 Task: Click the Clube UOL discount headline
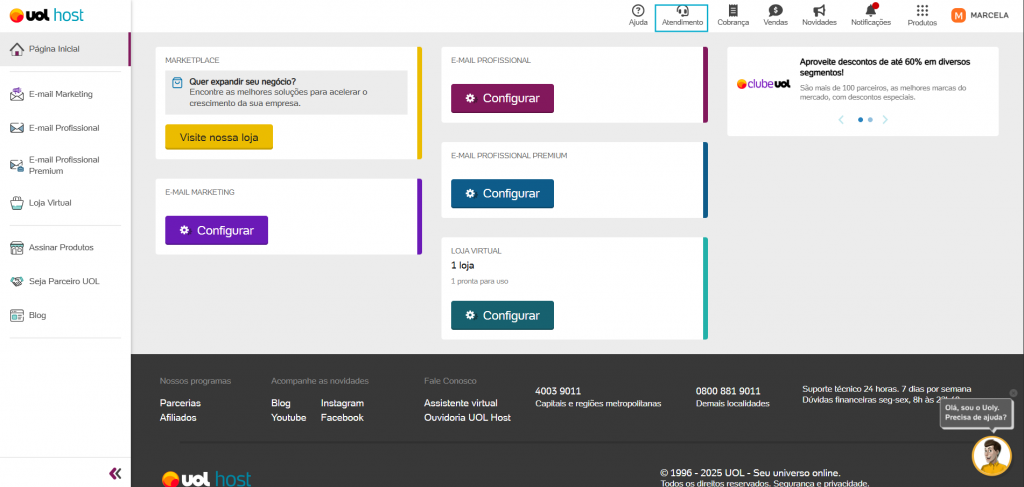click(885, 67)
